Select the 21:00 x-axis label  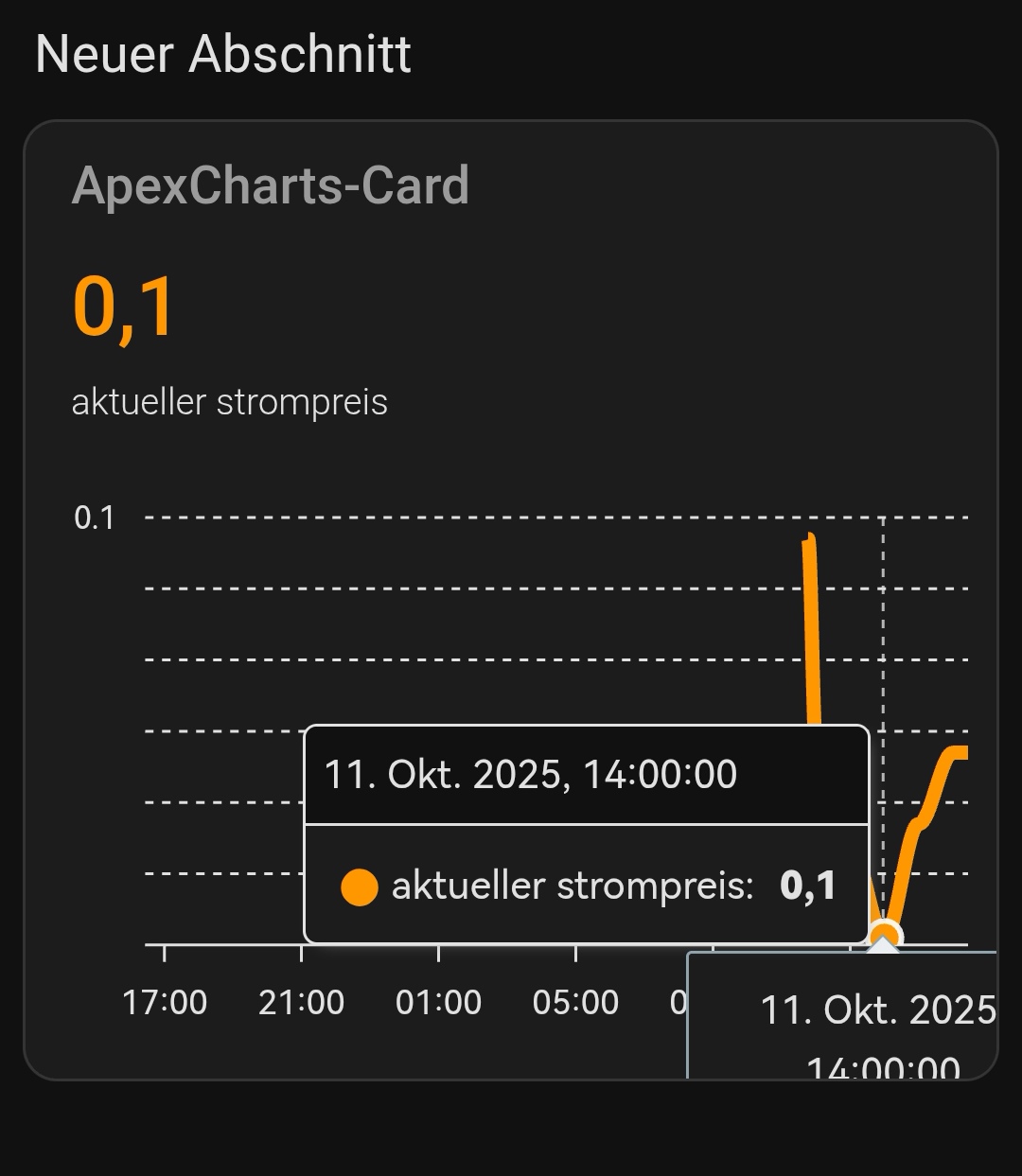302,1002
